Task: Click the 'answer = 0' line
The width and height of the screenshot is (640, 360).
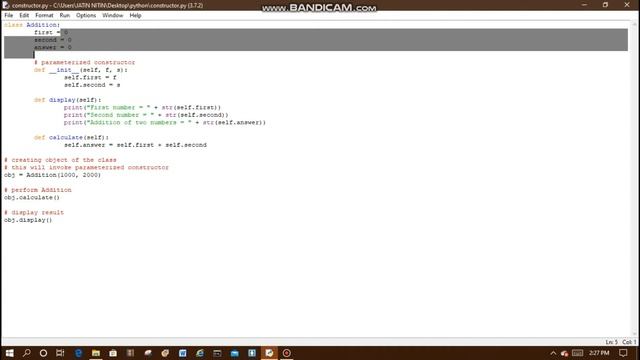Action: pyautogui.click(x=53, y=47)
